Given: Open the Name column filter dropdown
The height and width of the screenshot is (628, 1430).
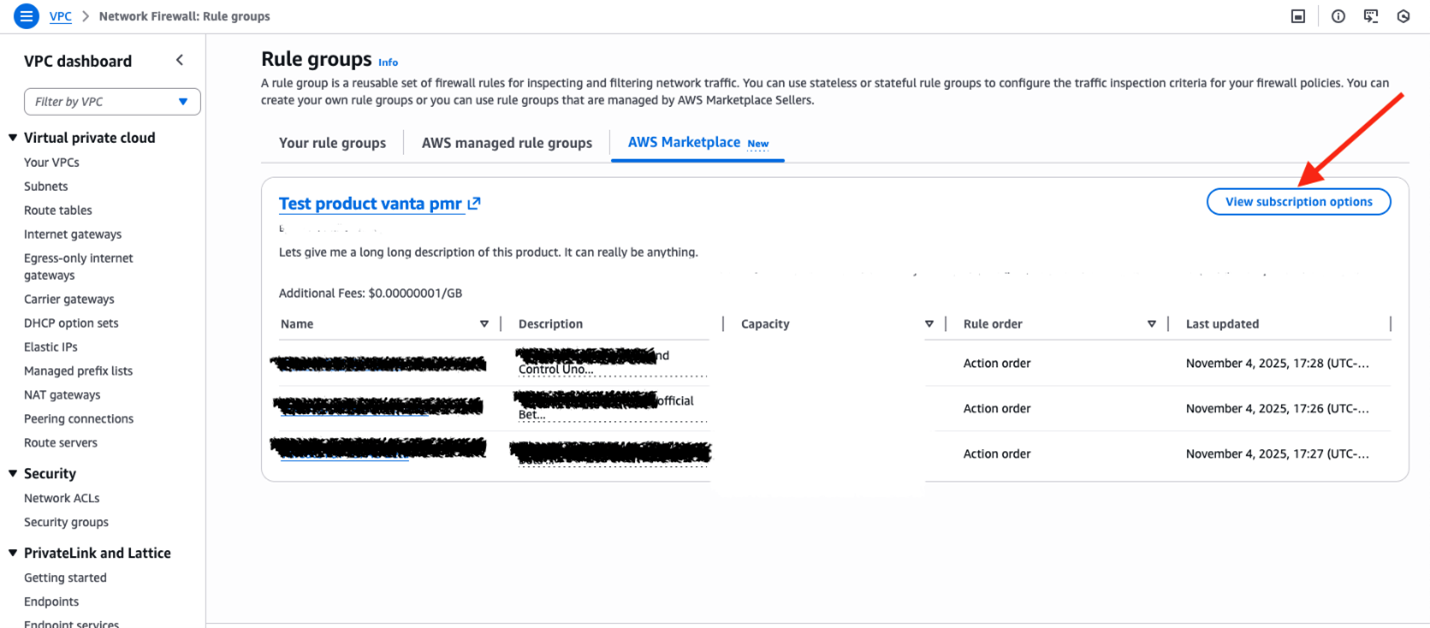Looking at the screenshot, I should point(484,323).
